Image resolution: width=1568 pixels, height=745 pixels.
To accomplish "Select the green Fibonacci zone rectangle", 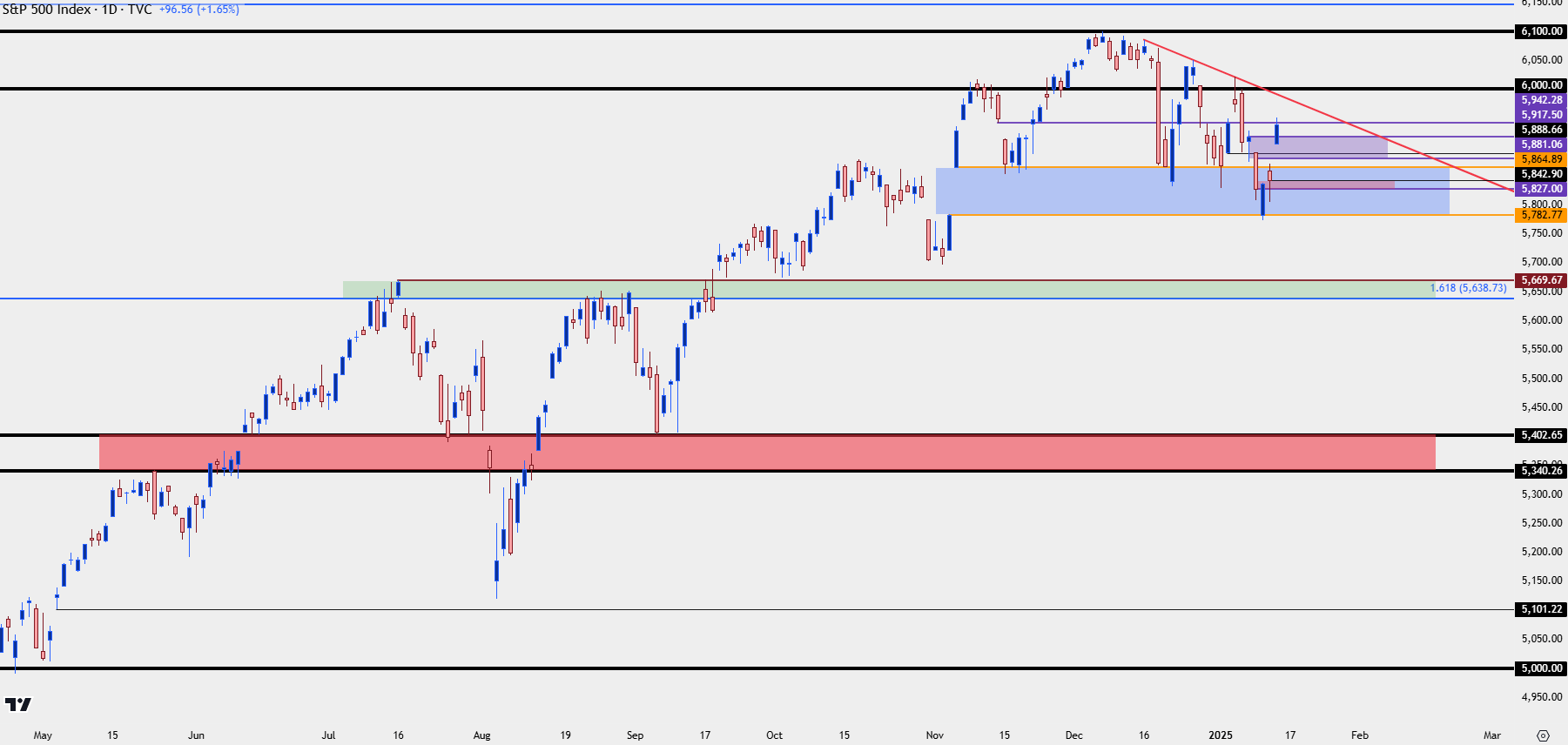I will 889,289.
